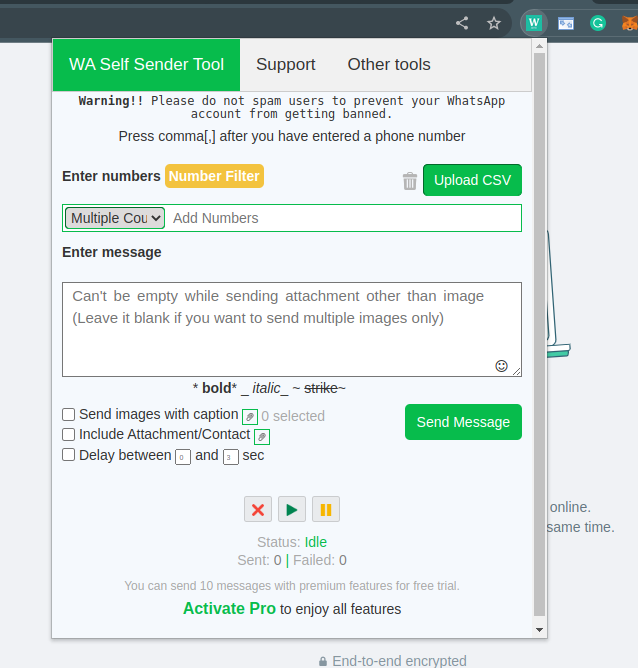This screenshot has width=638, height=668.
Task: Click the Enter numbers label
Action: point(111,176)
